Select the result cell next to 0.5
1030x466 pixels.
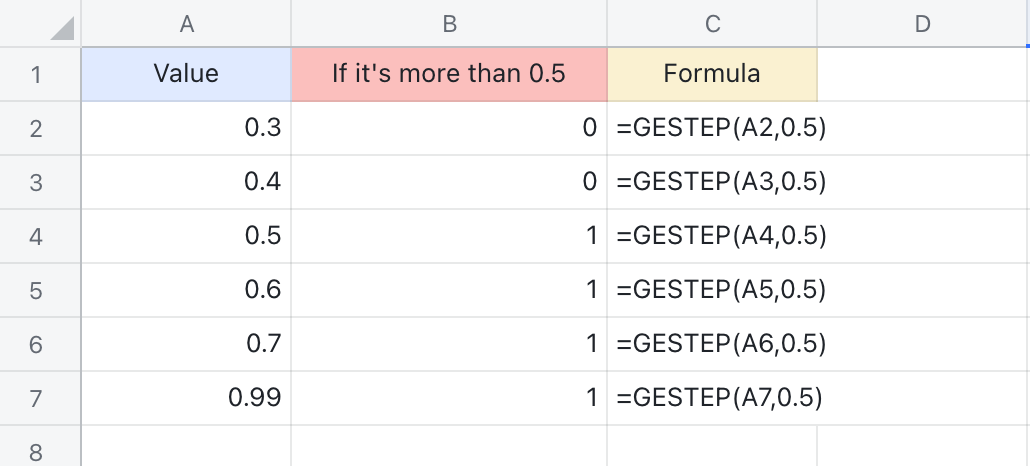click(x=449, y=236)
